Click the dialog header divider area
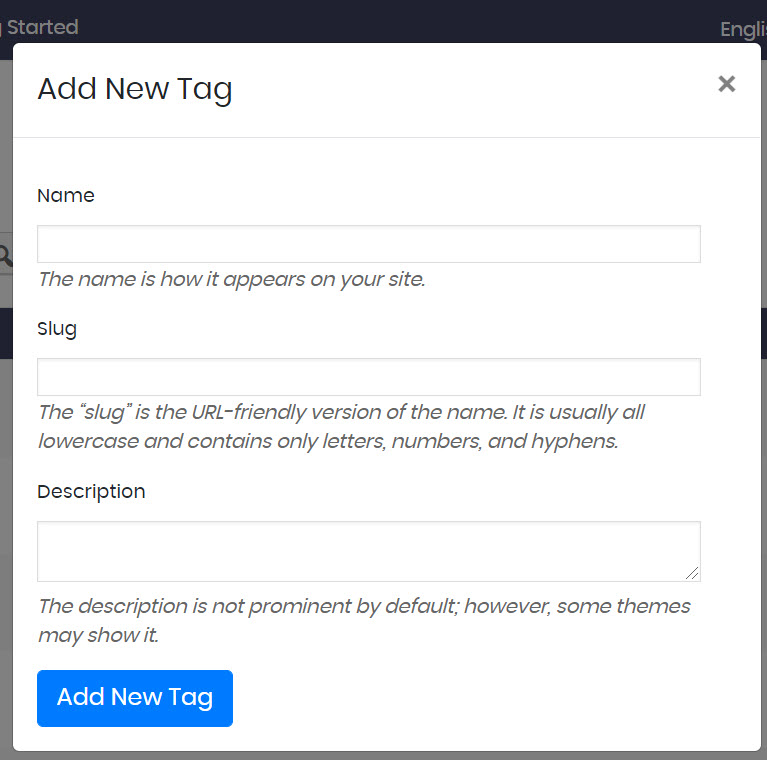Viewport: 767px width, 760px height. click(x=386, y=137)
